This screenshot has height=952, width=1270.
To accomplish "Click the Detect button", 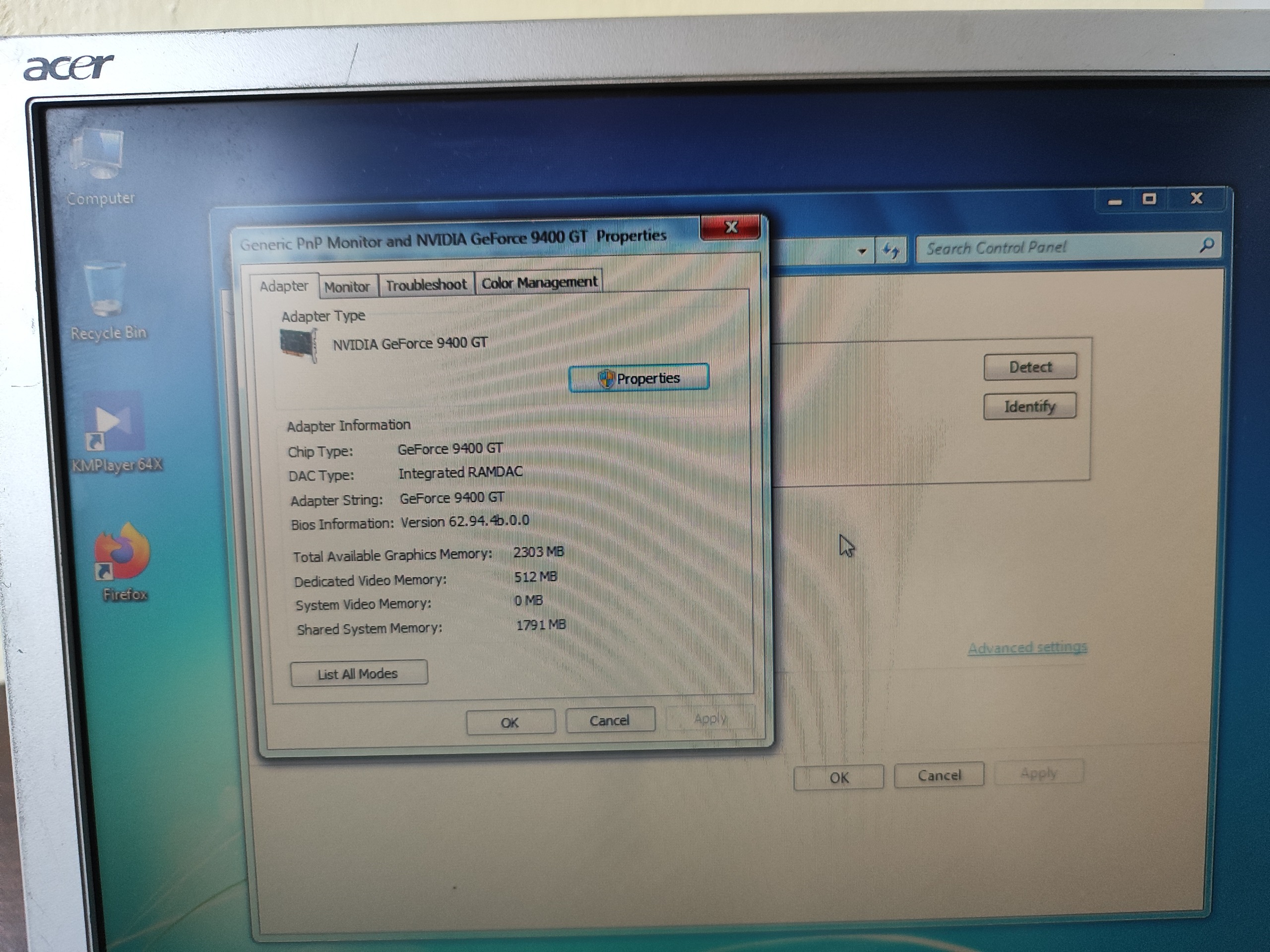I will [1030, 367].
